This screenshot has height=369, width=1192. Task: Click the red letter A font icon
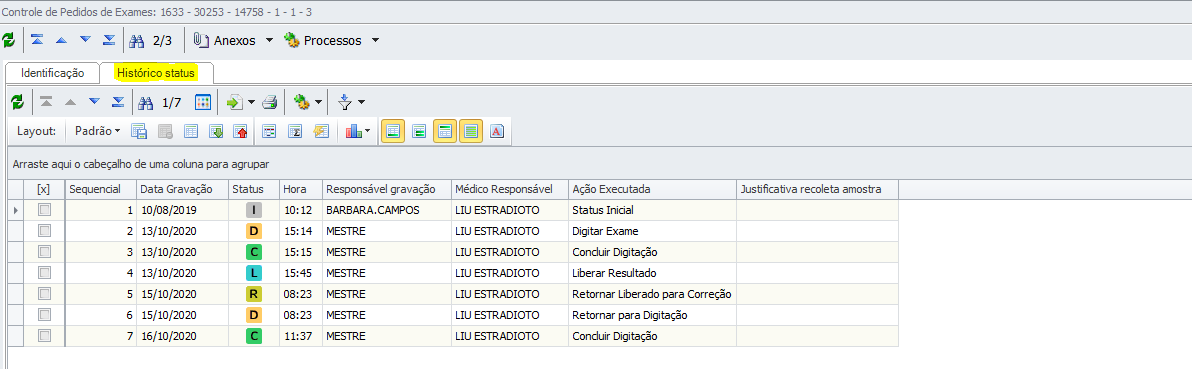point(496,132)
